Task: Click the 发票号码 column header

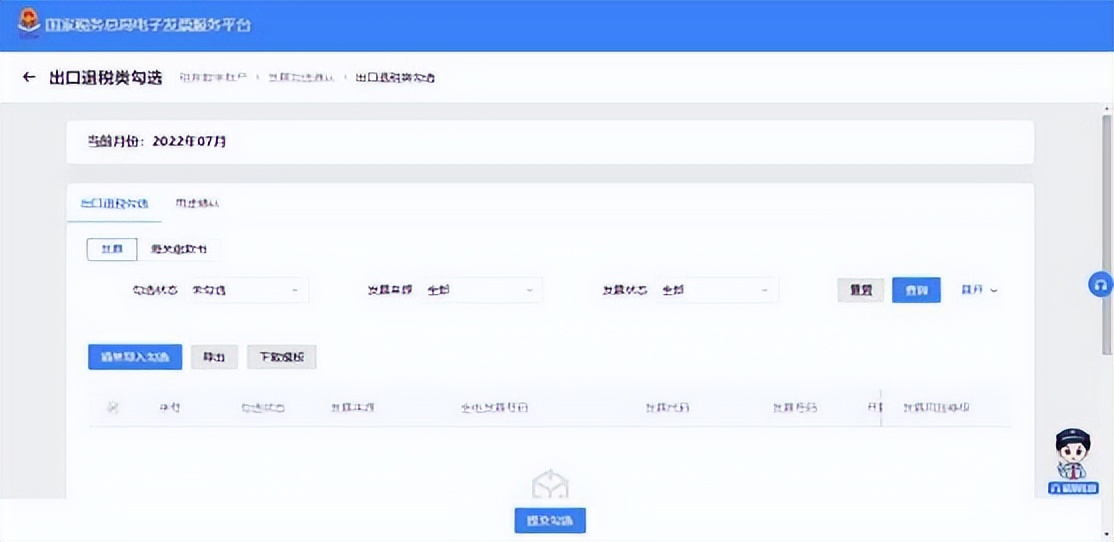Action: tap(795, 408)
